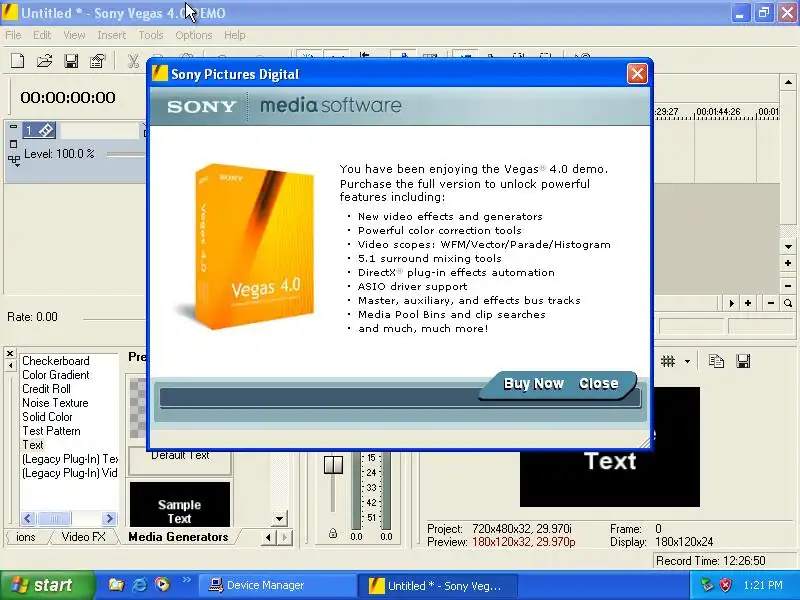Open the Insert menu
This screenshot has height=600, width=800.
pos(111,35)
